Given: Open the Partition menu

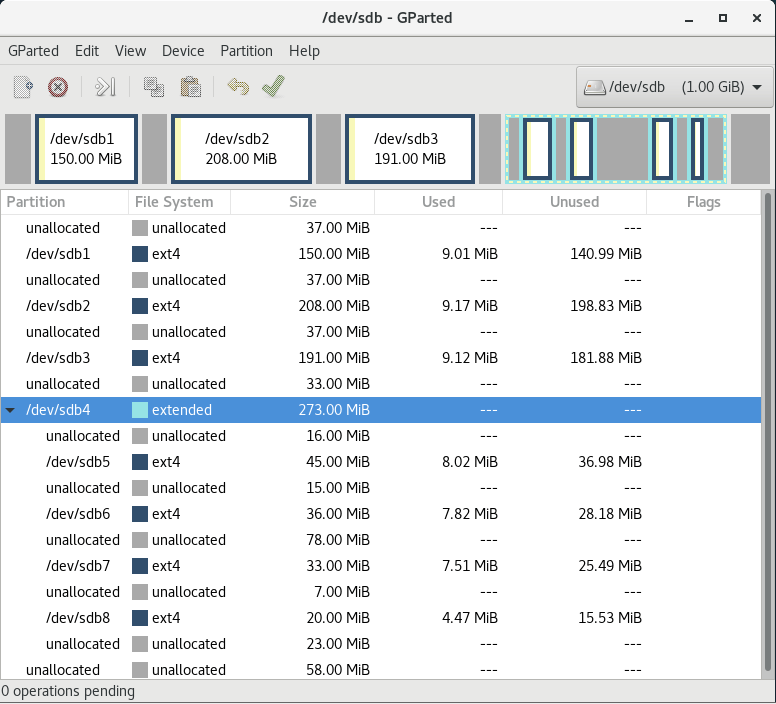Looking at the screenshot, I should click(x=246, y=51).
